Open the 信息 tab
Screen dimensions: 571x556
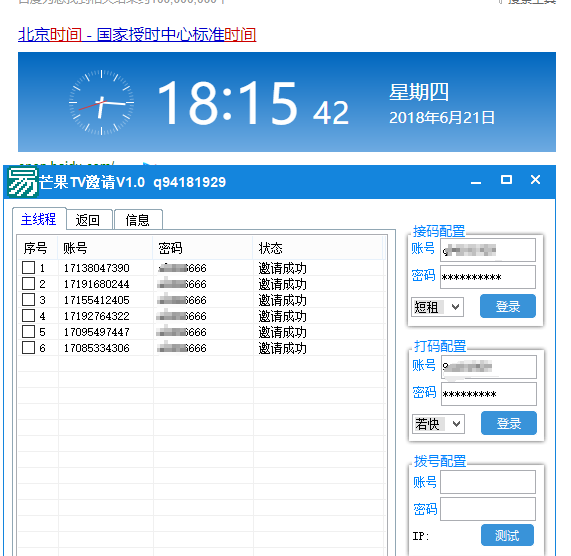click(x=138, y=220)
